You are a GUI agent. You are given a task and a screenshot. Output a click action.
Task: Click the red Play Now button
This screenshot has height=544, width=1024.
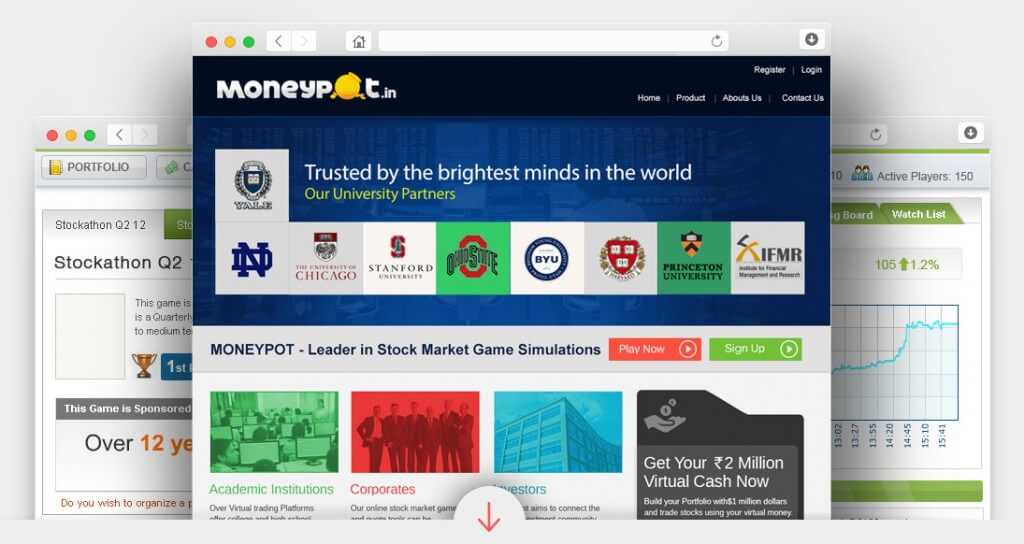tap(655, 349)
